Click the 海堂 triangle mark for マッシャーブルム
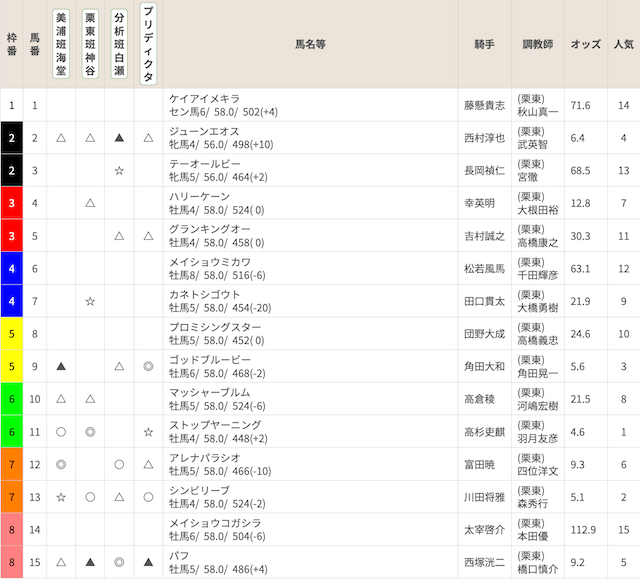This screenshot has height=580, width=640. 61,399
